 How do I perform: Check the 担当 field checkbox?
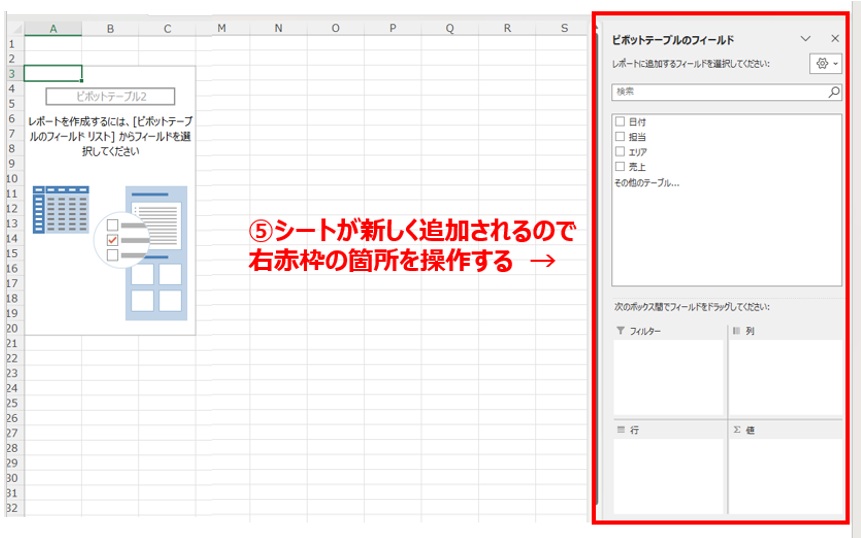tap(620, 136)
